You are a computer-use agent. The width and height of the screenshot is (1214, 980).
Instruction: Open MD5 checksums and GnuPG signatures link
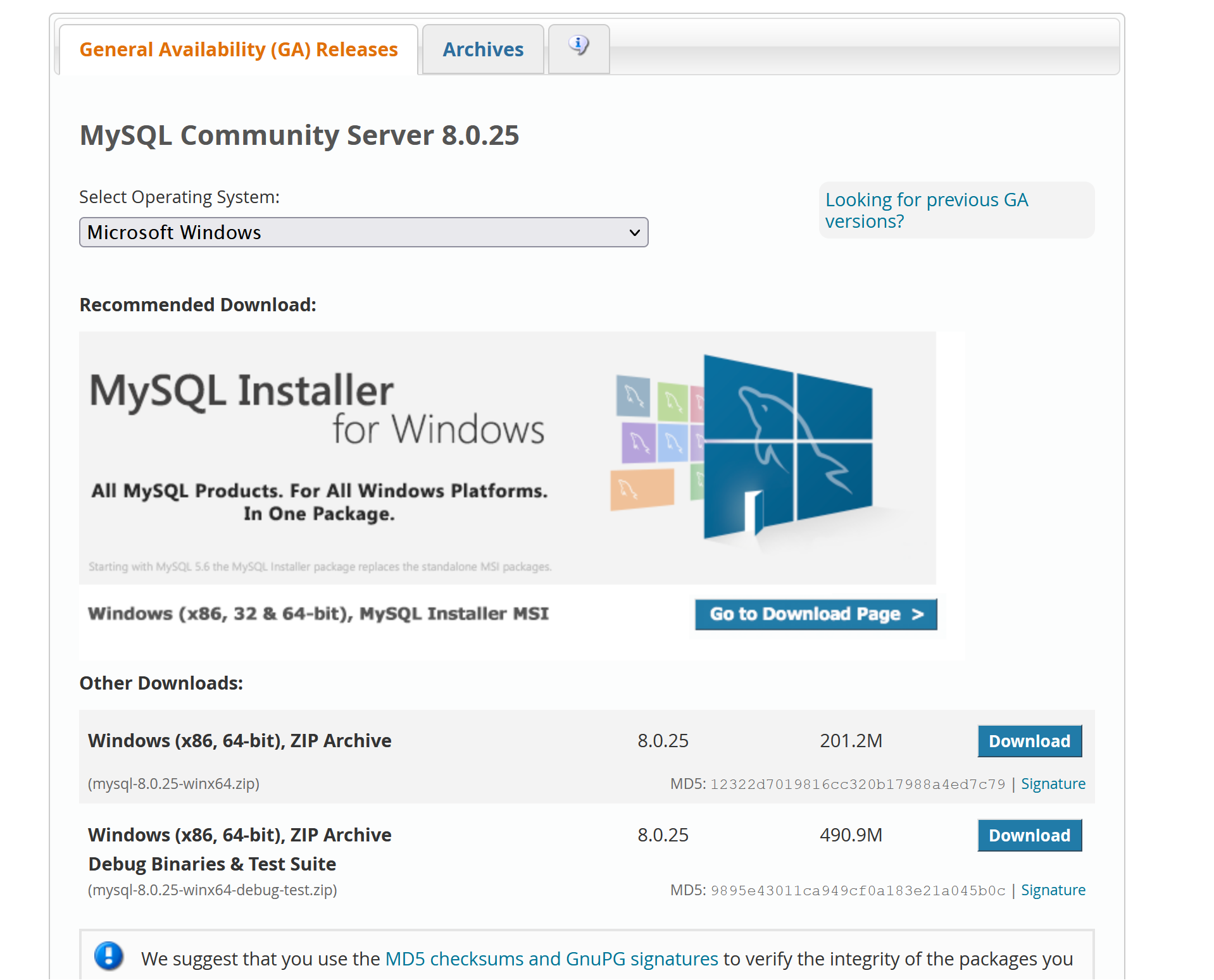(x=551, y=959)
